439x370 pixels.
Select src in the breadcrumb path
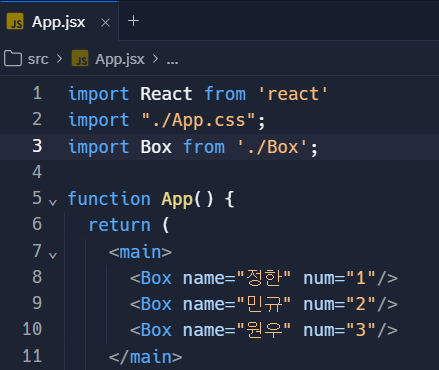(x=38, y=59)
